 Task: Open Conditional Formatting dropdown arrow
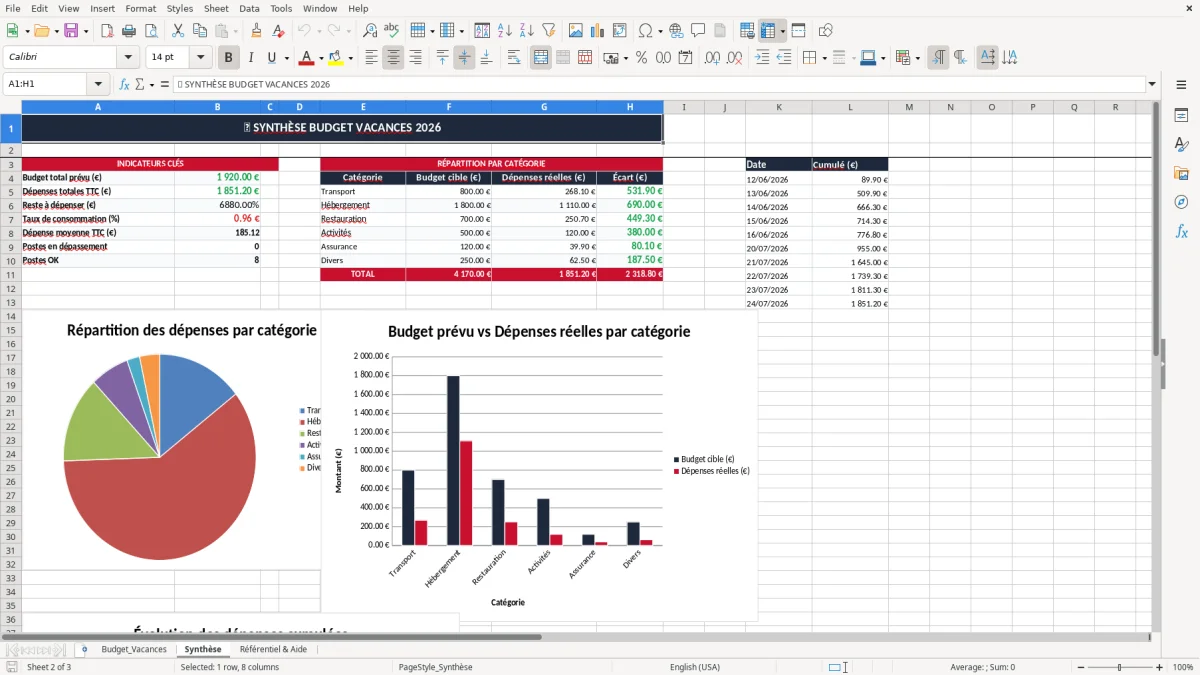click(x=917, y=58)
